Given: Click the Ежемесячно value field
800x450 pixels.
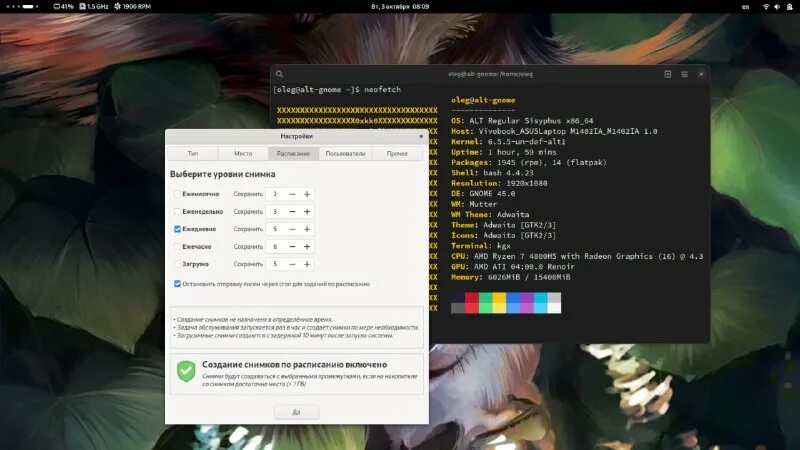Looking at the screenshot, I should (x=276, y=194).
